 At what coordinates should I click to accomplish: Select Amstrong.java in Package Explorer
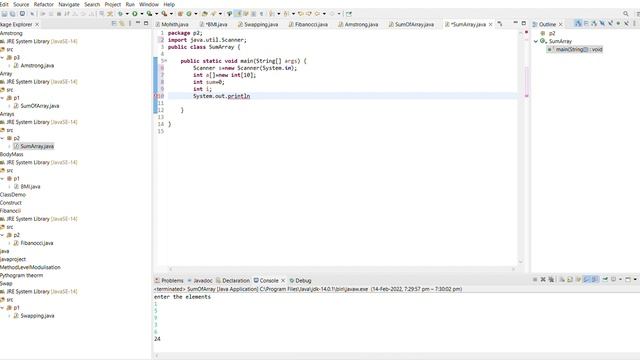pyautogui.click(x=33, y=65)
